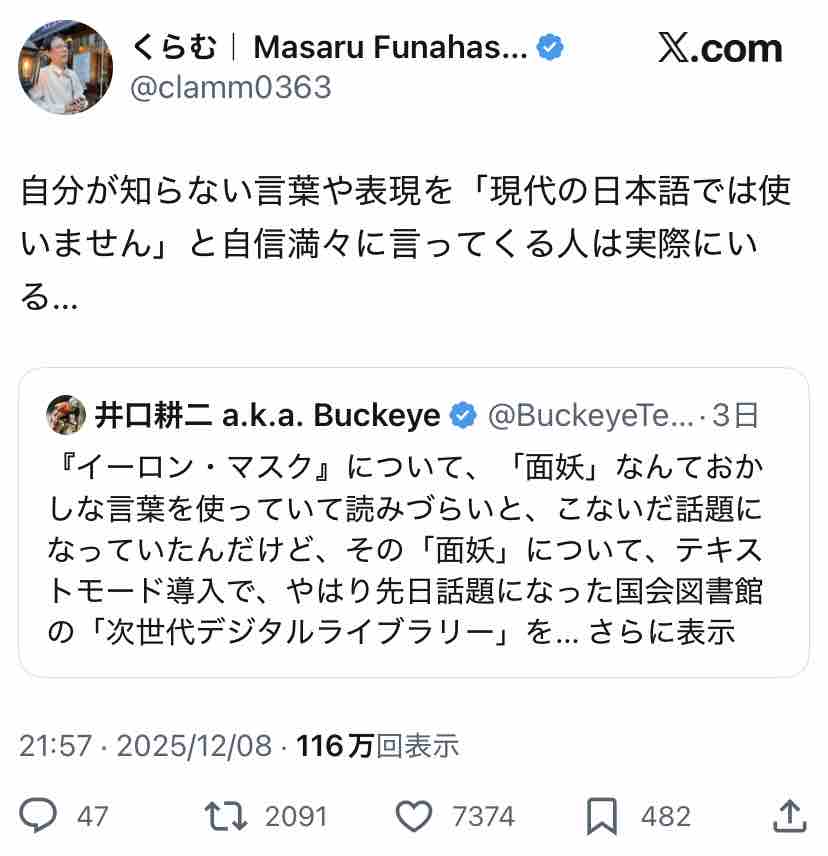Screen dimensions: 828x856
Task: Open the share upload icon
Action: pyautogui.click(x=789, y=815)
